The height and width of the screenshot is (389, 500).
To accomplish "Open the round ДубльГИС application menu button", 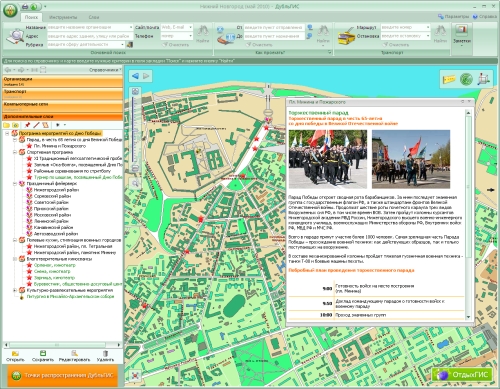I will click(x=10, y=10).
